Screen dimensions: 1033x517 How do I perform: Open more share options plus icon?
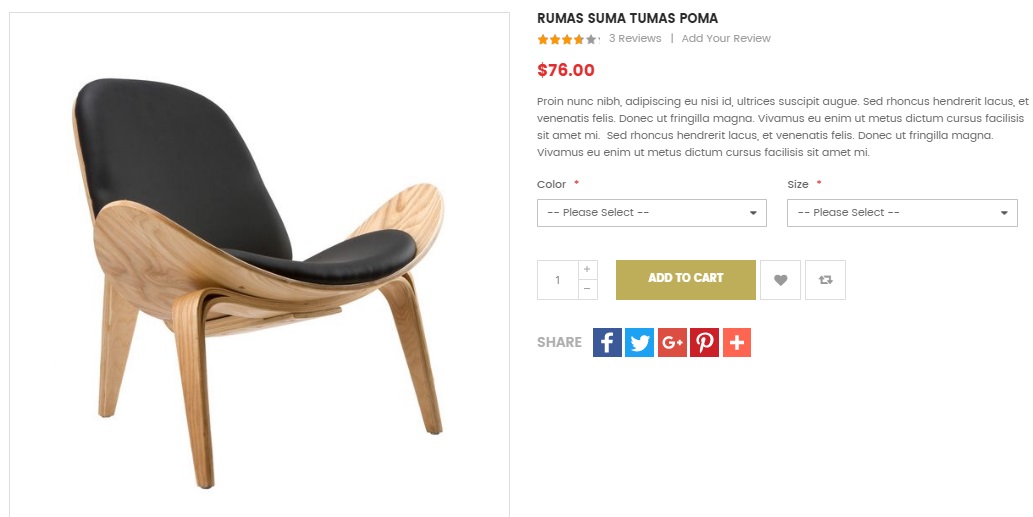[737, 342]
